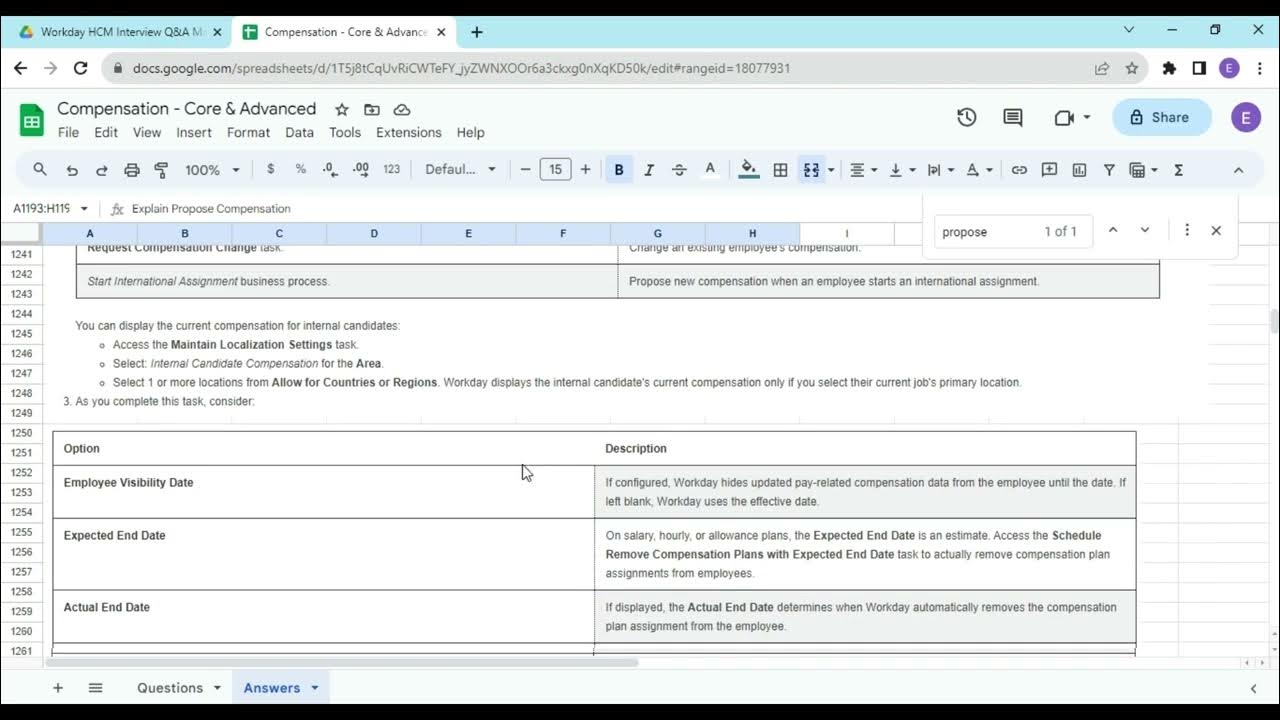Expand merge type dropdown arrow
1280x720 pixels.
830,170
